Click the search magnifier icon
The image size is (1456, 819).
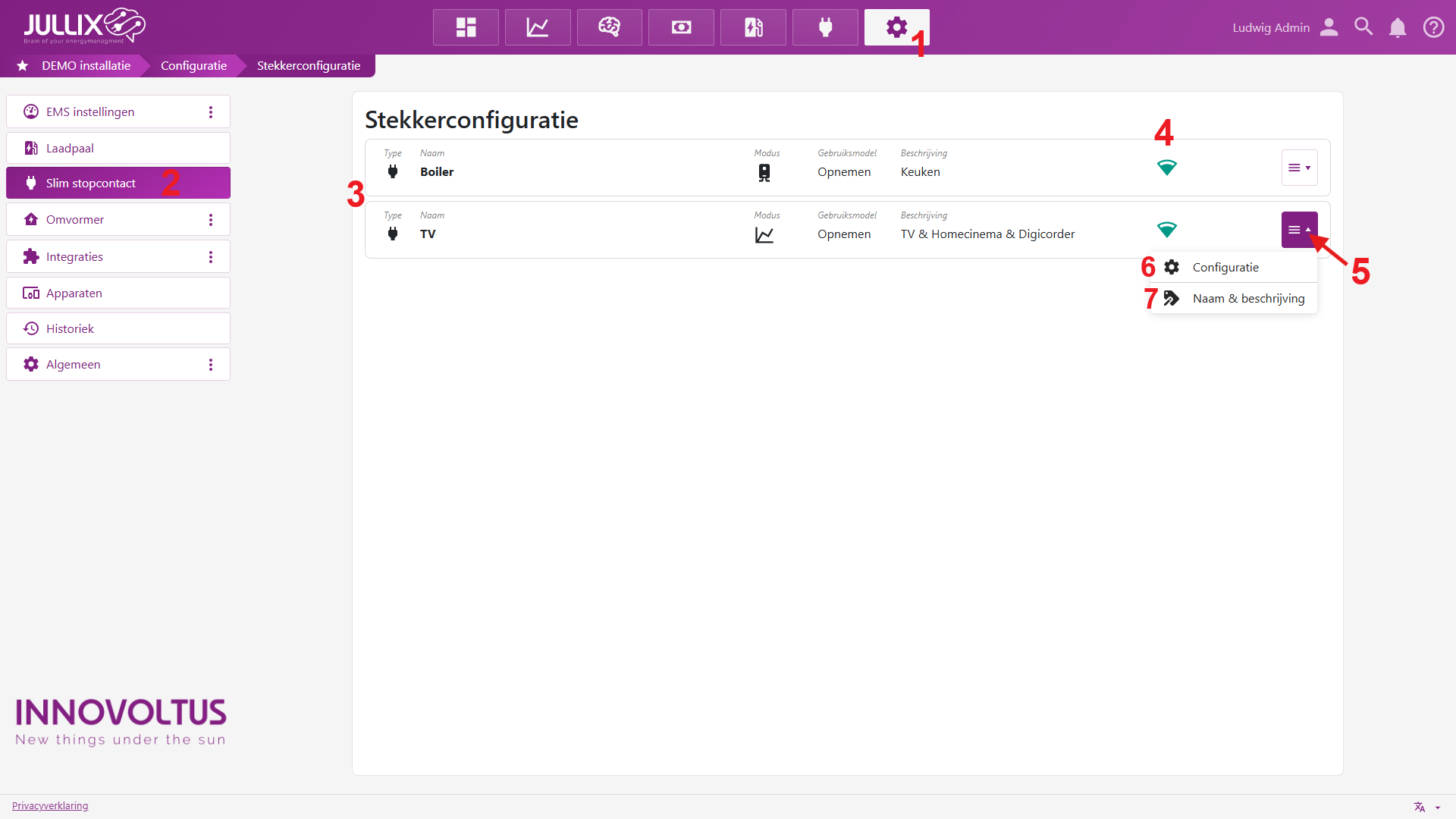pyautogui.click(x=1363, y=27)
